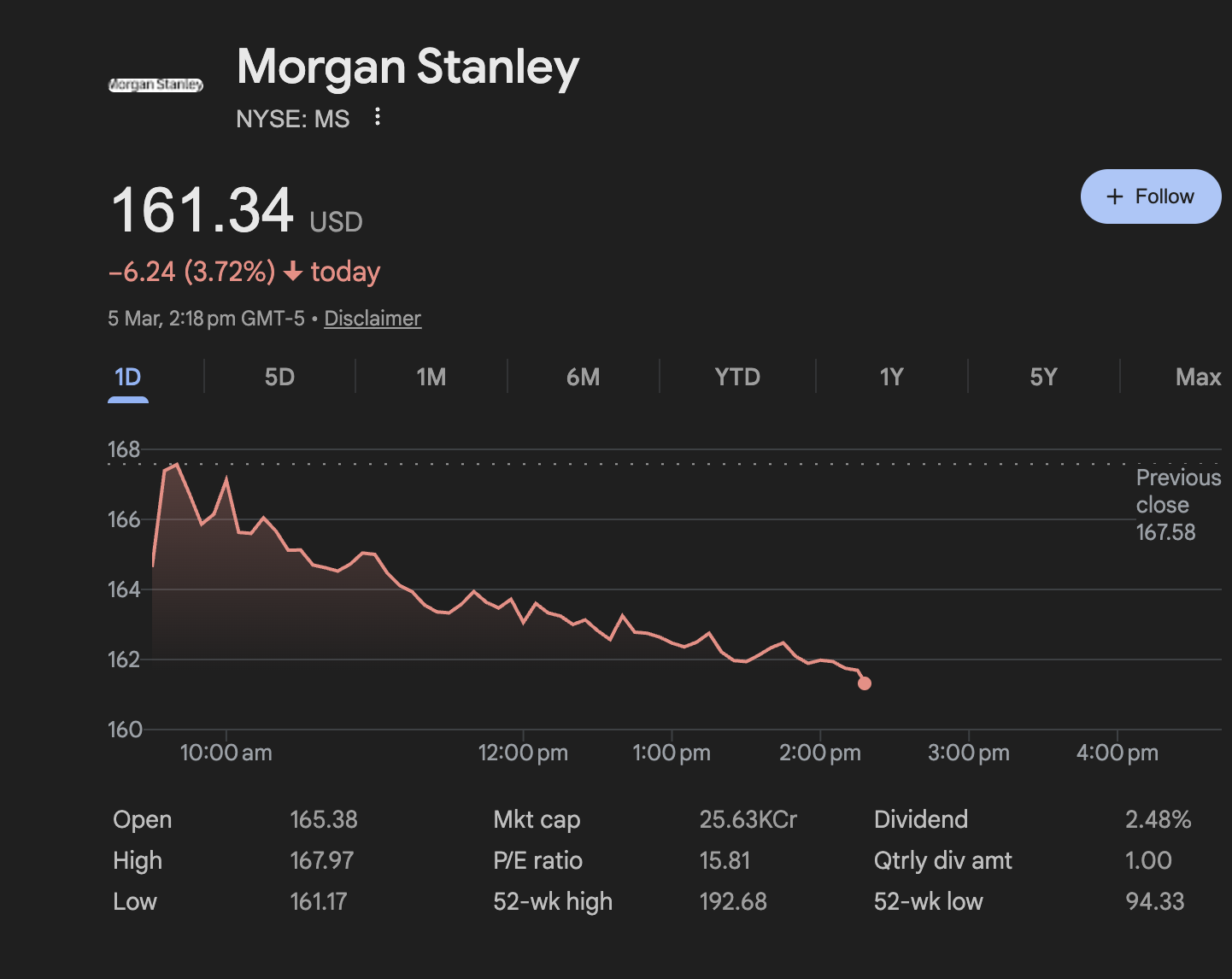Screen dimensions: 1232x979
Task: Click the current price marker dot on chart
Action: tap(865, 683)
